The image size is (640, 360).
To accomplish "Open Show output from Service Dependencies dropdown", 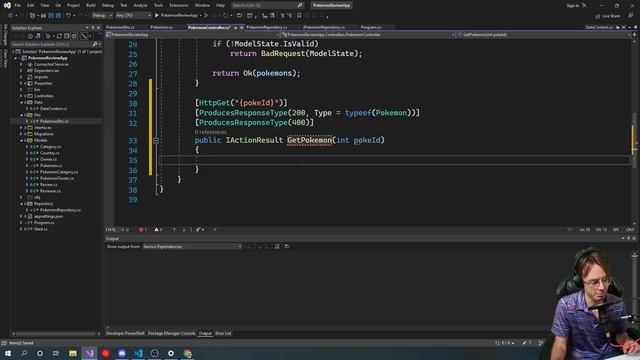I will pos(192,247).
